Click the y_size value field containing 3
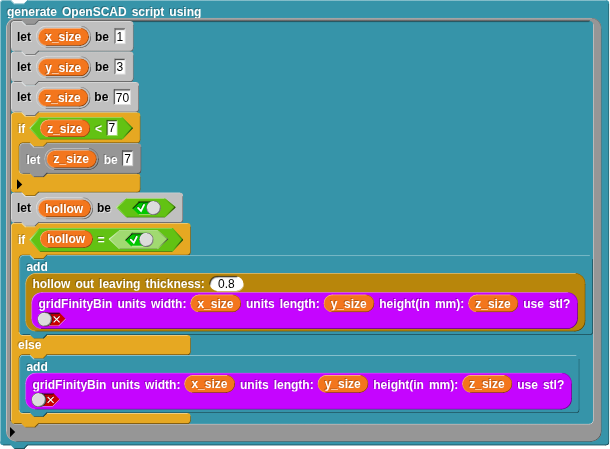The height and width of the screenshot is (449, 610). point(120,67)
